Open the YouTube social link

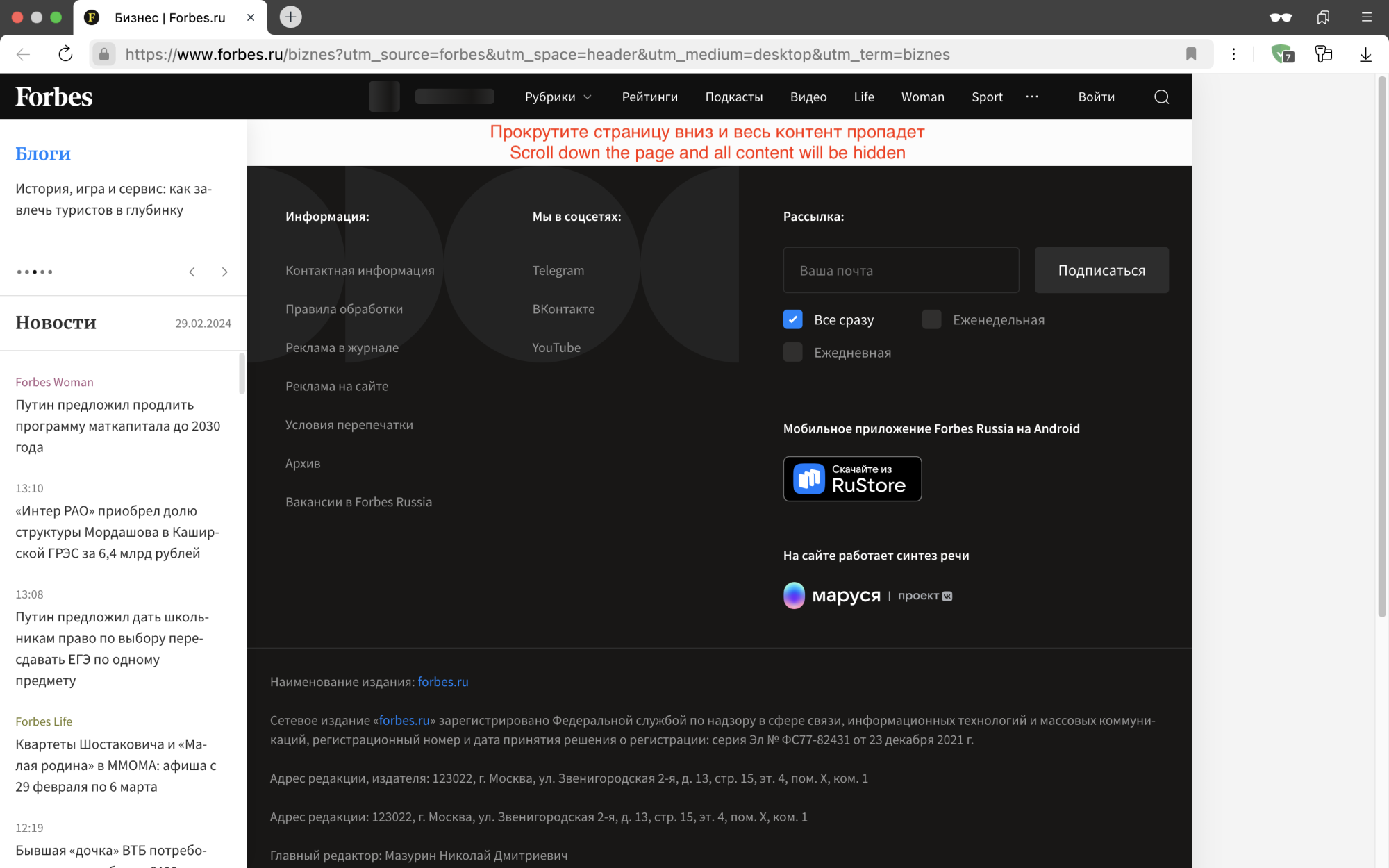[556, 347]
